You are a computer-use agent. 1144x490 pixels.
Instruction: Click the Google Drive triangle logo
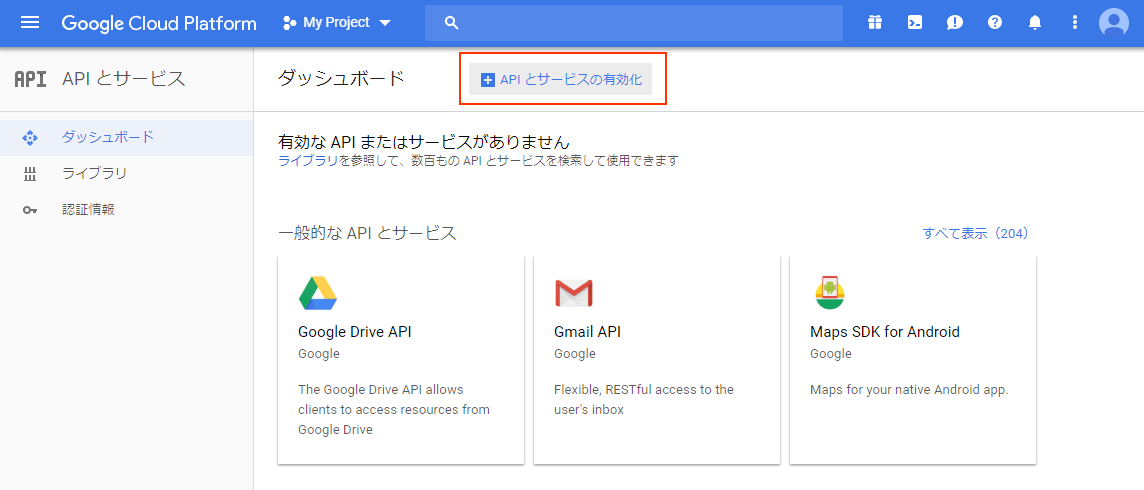click(317, 294)
